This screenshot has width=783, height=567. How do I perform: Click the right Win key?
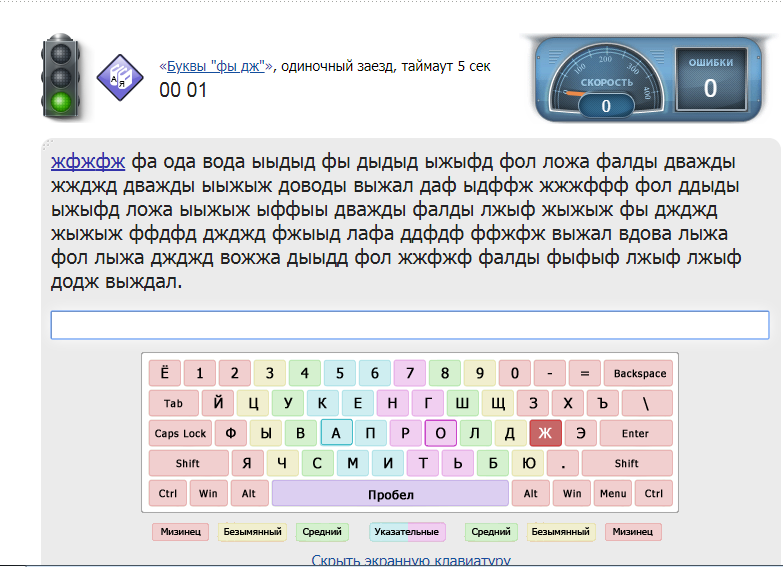(572, 494)
